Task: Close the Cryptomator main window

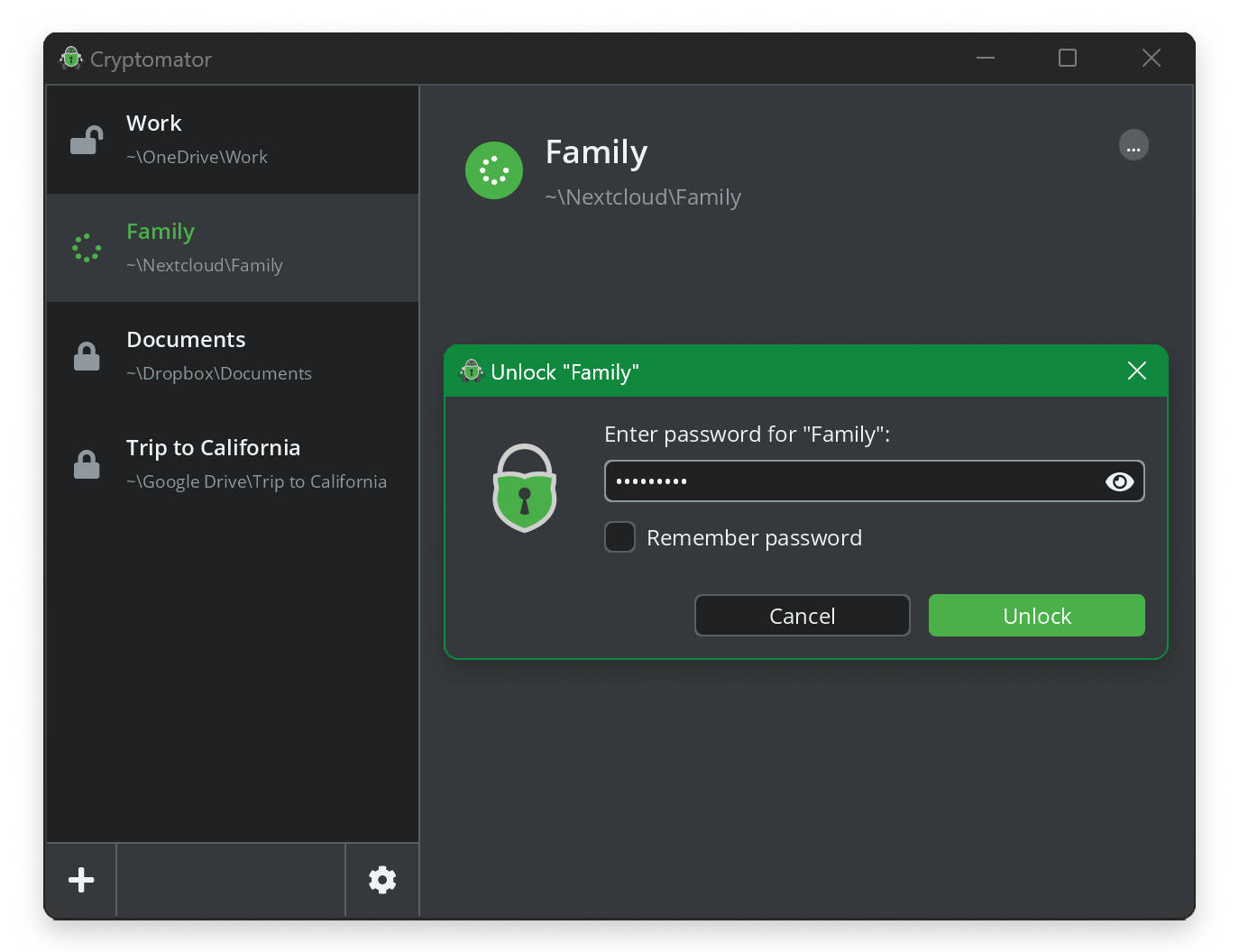Action: tap(1152, 59)
